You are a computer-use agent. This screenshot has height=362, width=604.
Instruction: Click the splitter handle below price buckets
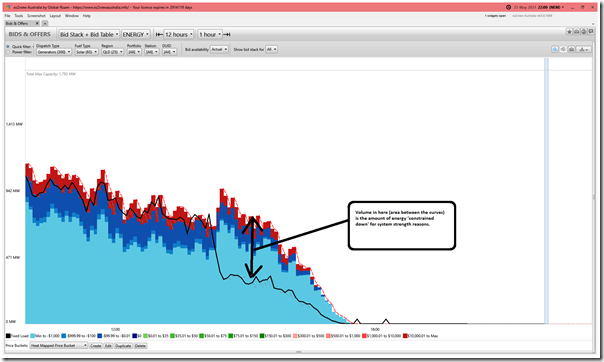[x=299, y=352]
